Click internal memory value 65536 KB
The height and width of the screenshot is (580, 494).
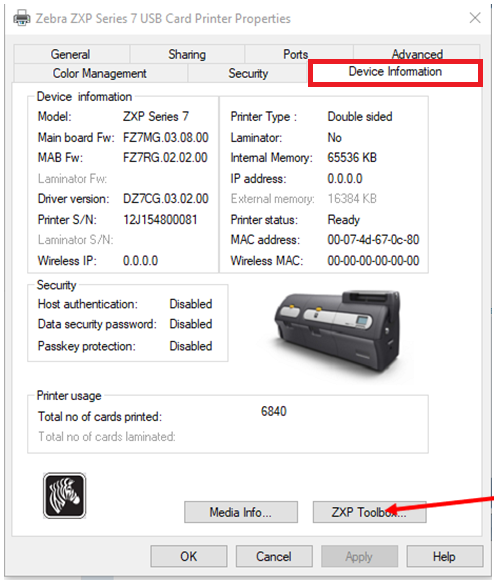click(x=352, y=158)
